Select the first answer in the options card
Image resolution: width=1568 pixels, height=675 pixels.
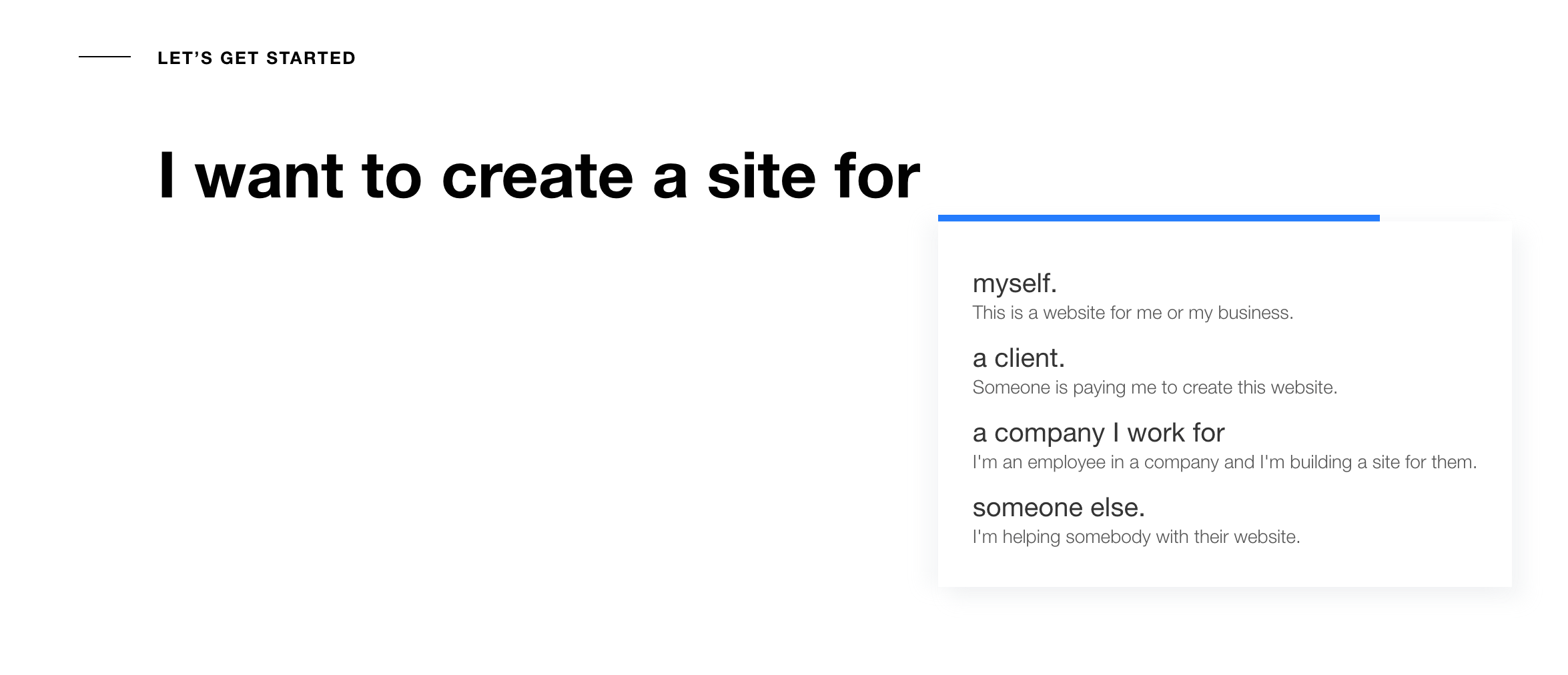(1015, 283)
